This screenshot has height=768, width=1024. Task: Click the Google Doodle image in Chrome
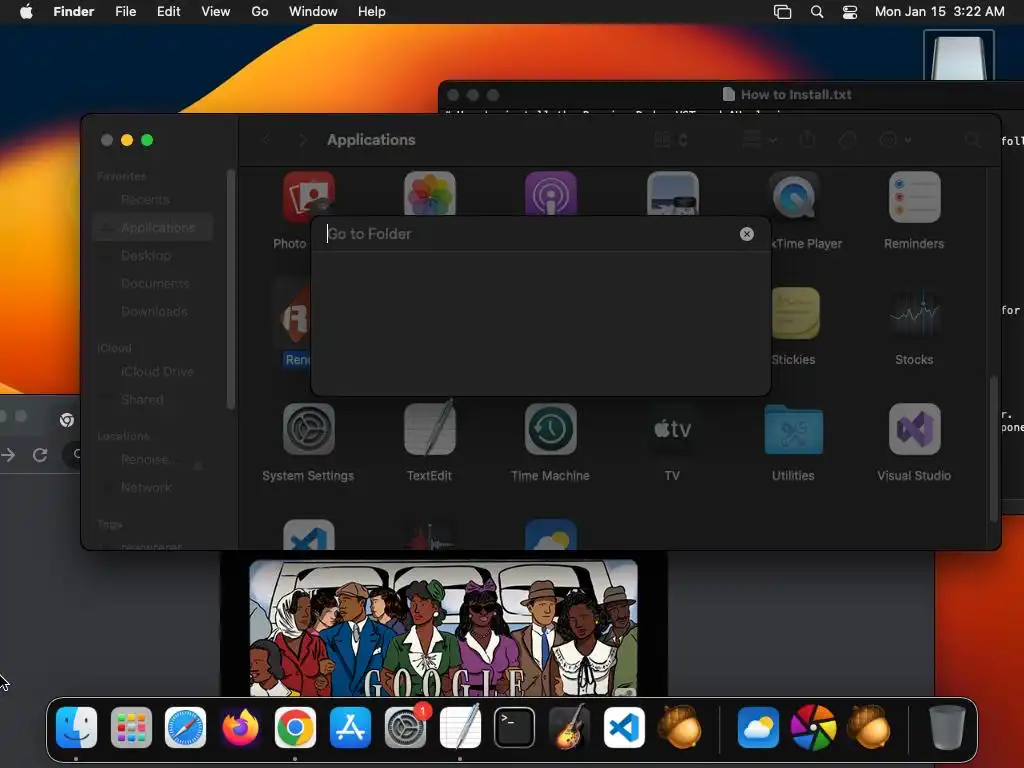[443, 628]
